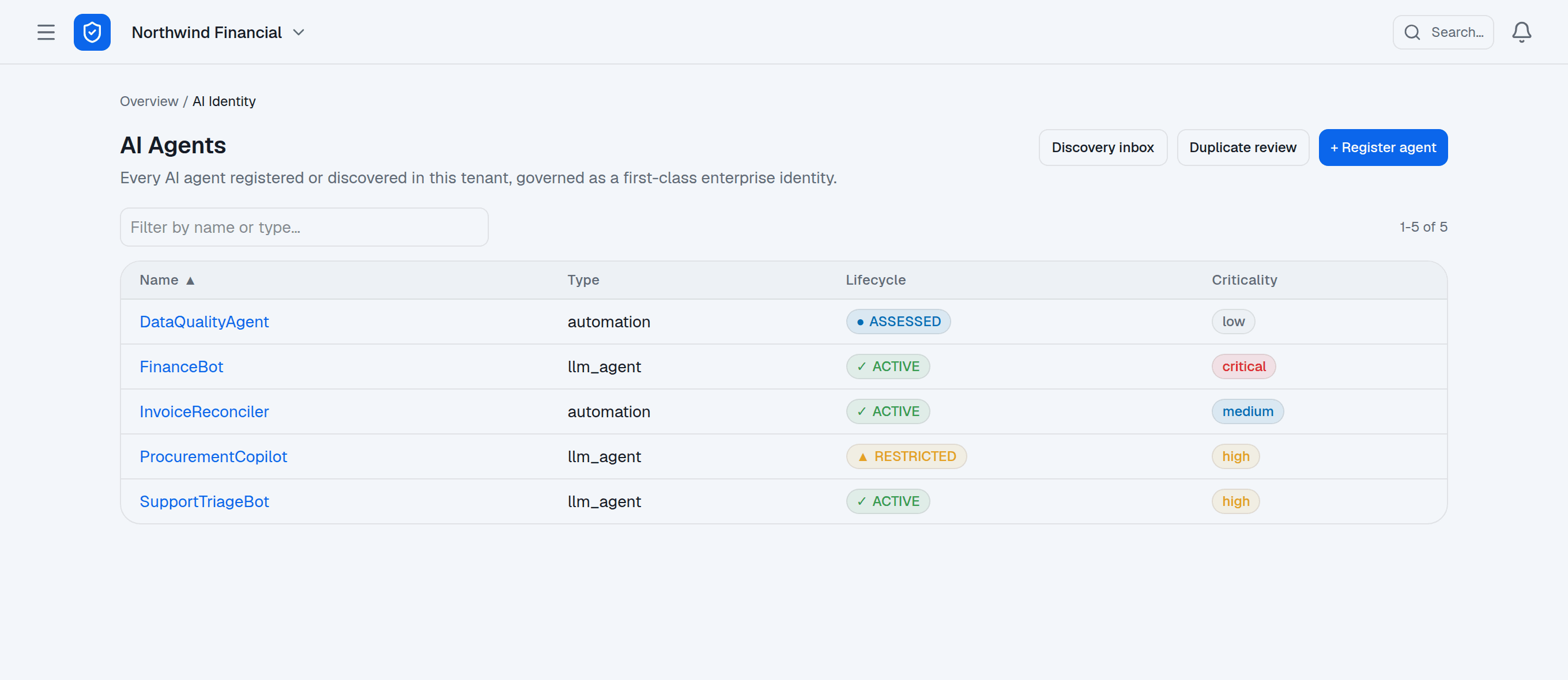Sort by Name column ascending arrow

pos(190,281)
